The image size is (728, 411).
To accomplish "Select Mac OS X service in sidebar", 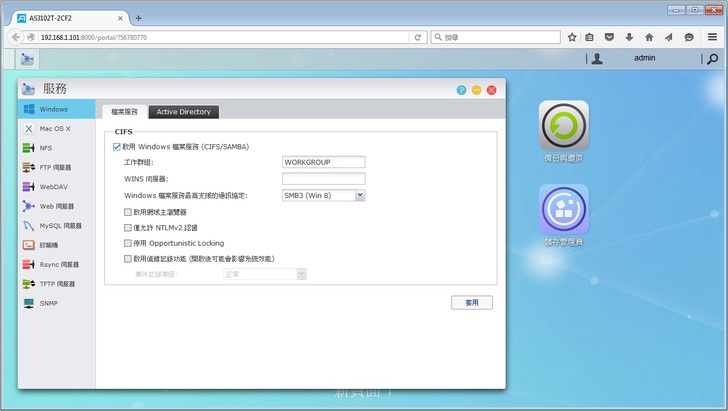I will pos(55,129).
